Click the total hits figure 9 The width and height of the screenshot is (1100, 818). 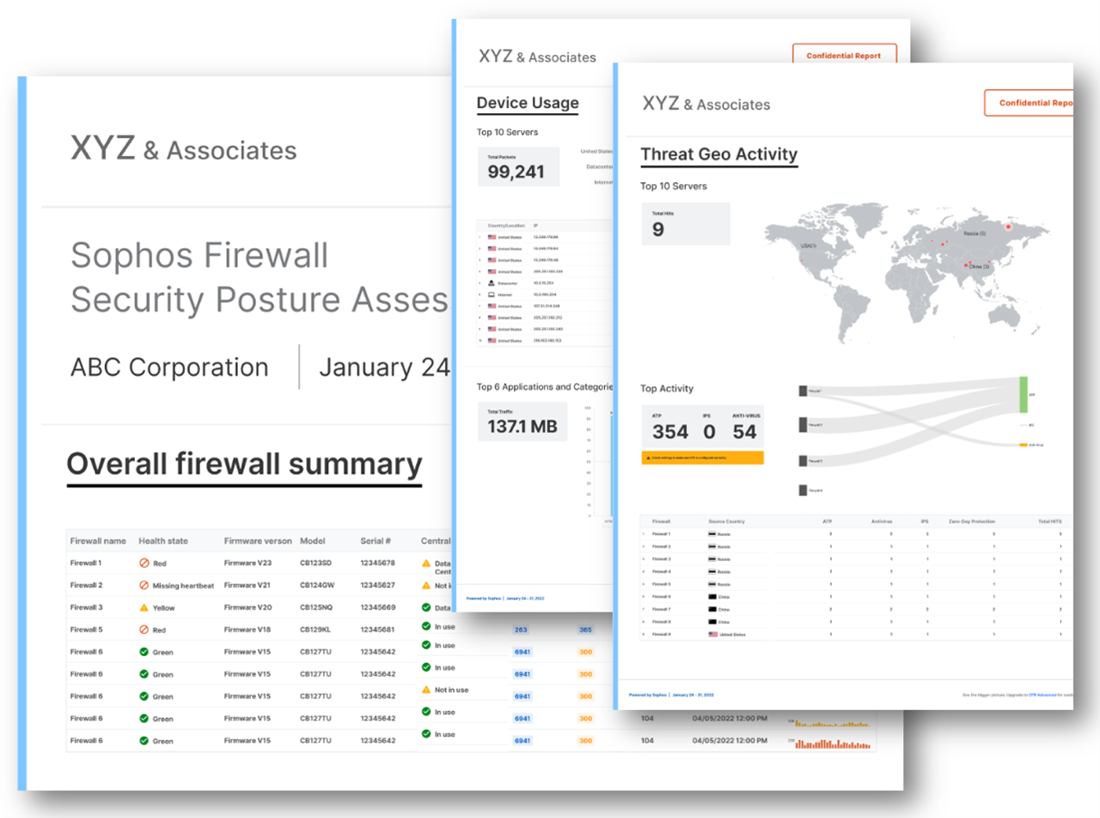[x=658, y=229]
